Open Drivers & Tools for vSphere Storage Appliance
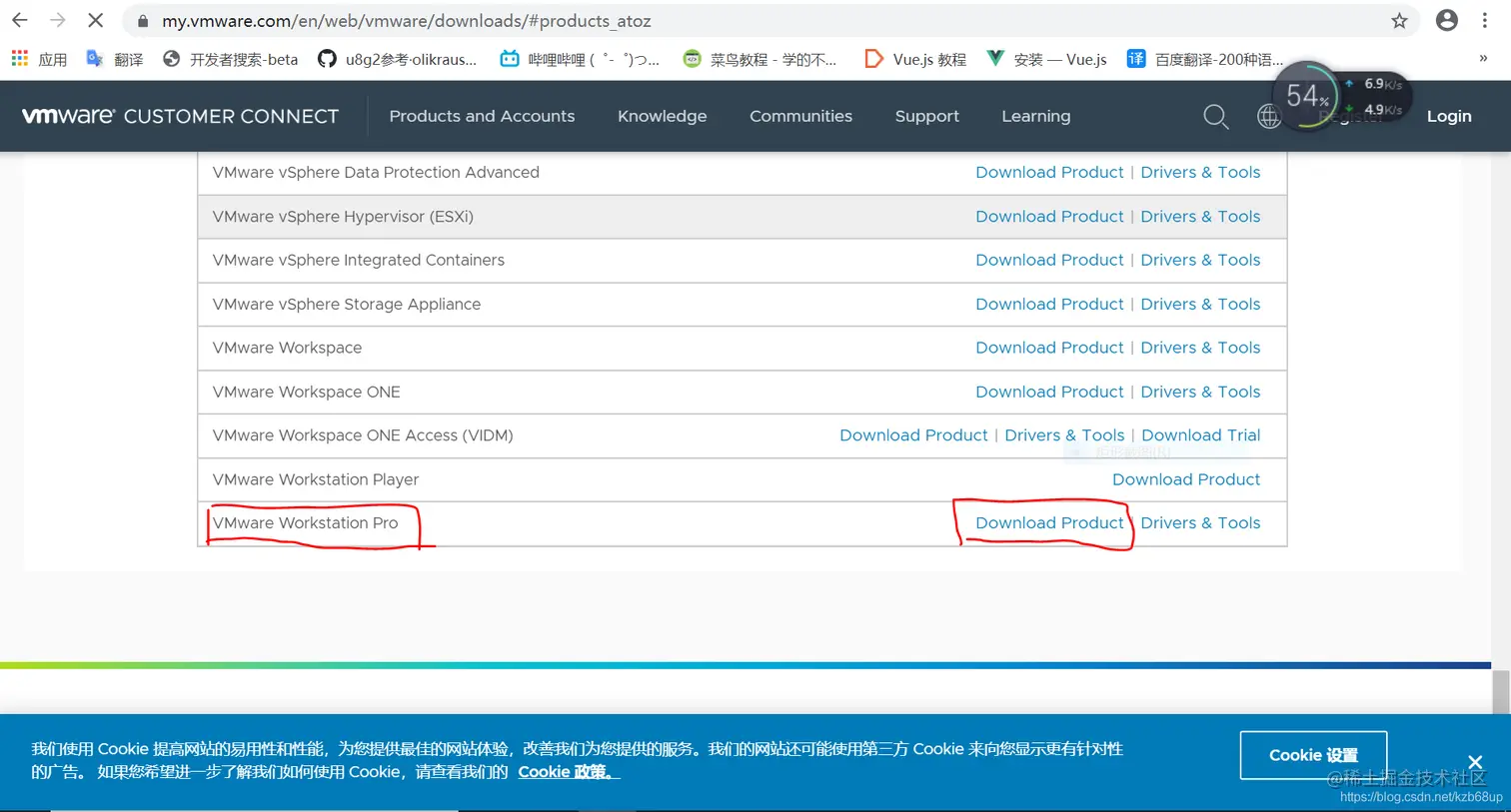 click(1200, 304)
